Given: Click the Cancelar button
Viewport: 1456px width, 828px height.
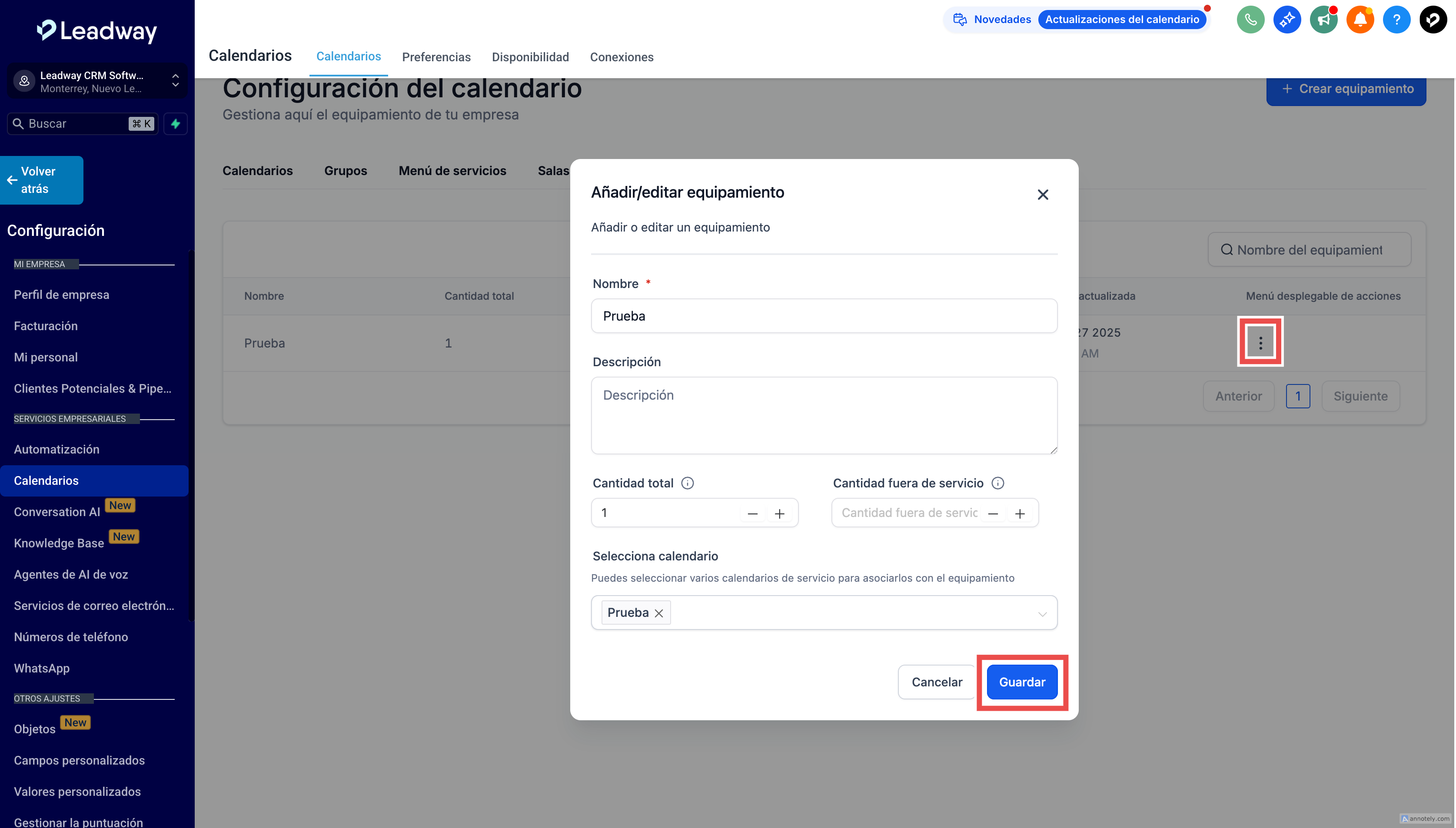Looking at the screenshot, I should click(x=937, y=682).
